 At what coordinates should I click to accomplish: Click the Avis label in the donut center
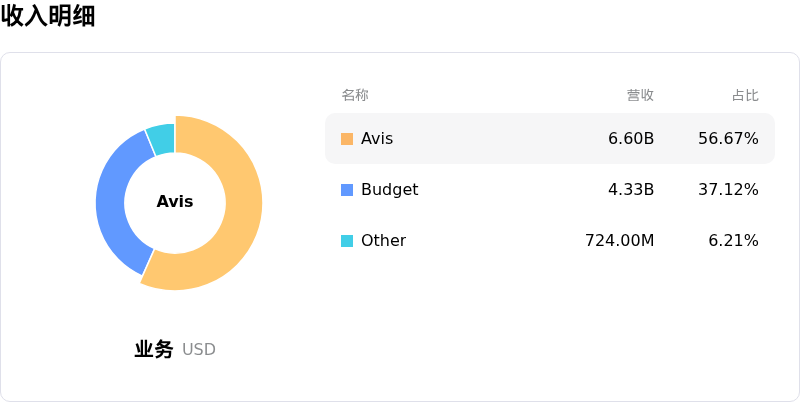pyautogui.click(x=175, y=202)
